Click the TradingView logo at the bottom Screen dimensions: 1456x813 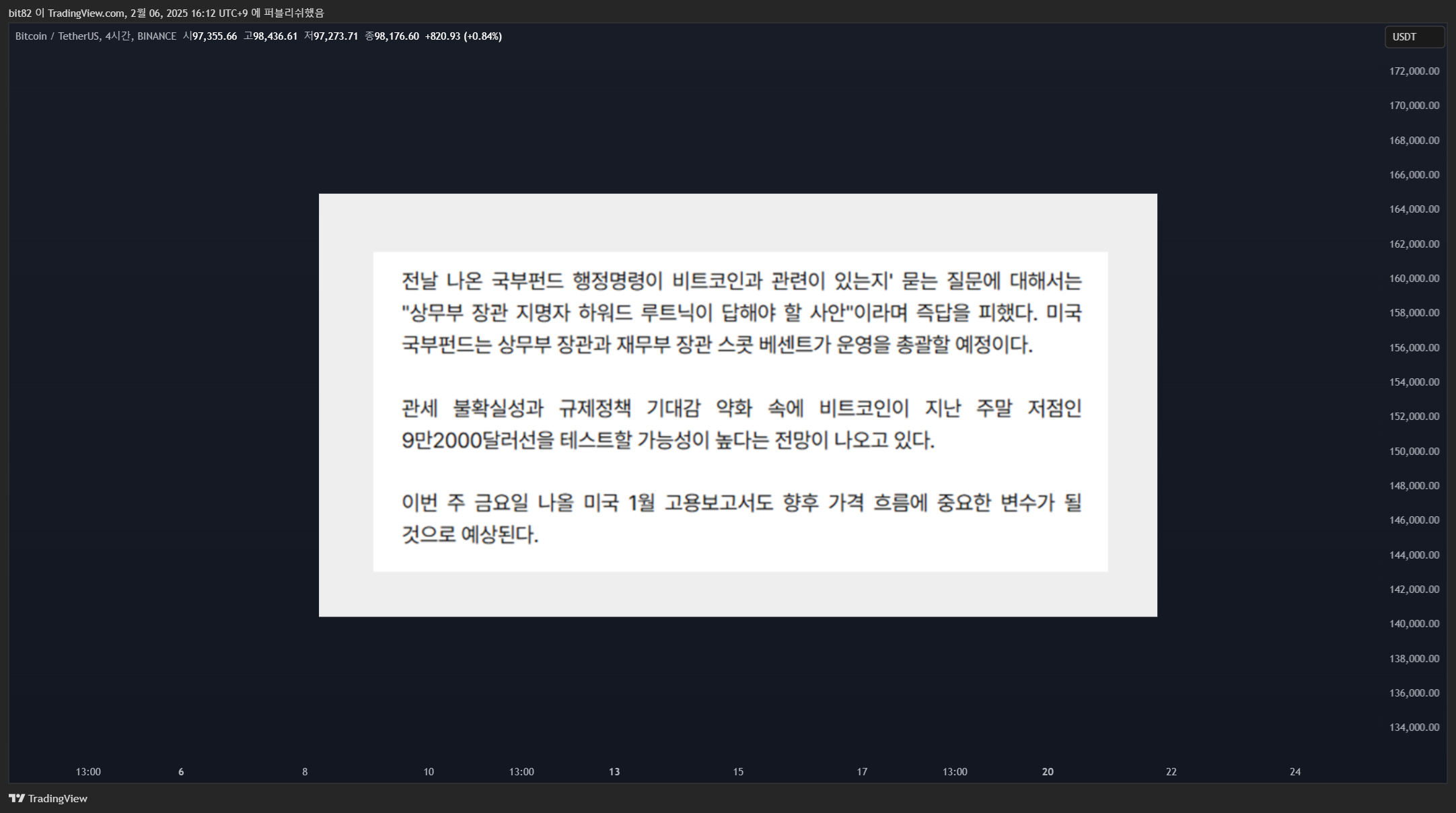[48, 798]
